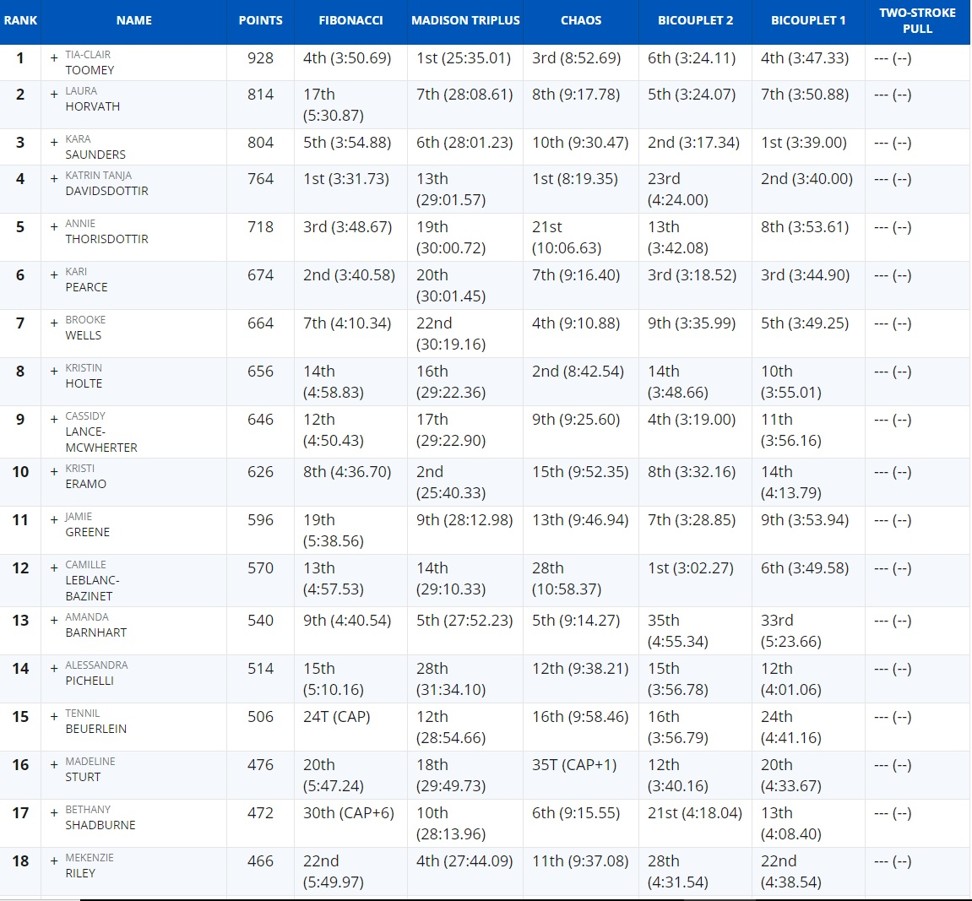Expand Bethany Shadburne's row details
The width and height of the screenshot is (972, 901).
54,813
